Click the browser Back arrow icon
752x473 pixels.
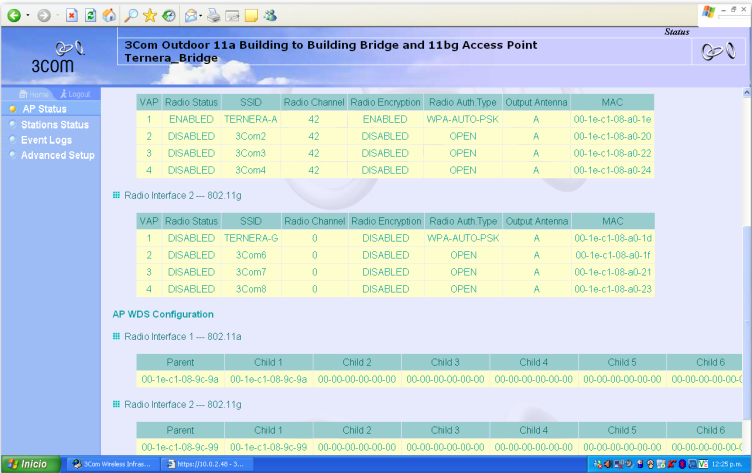click(x=13, y=15)
